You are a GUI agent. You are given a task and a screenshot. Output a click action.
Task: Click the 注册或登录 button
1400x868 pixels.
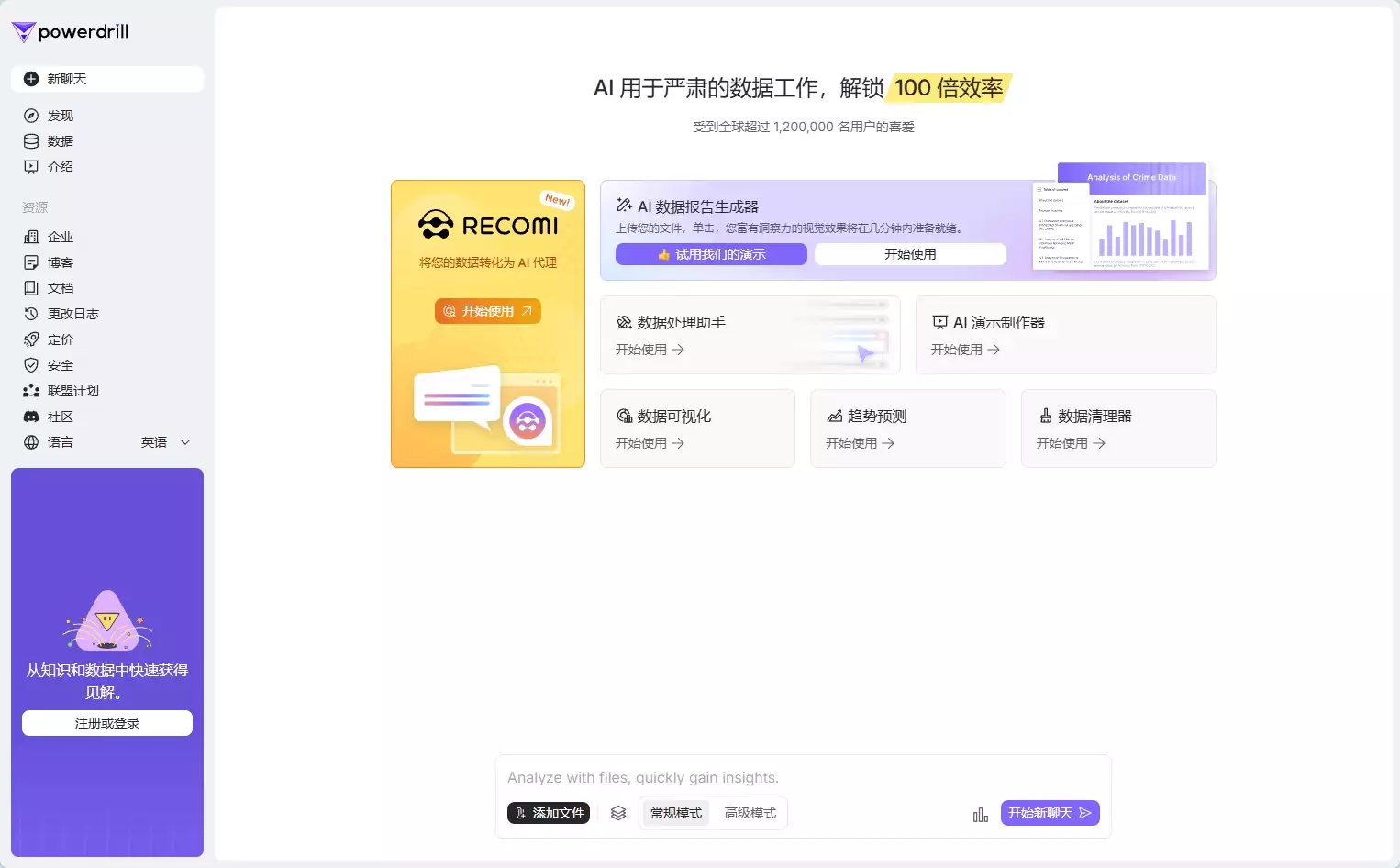point(107,723)
